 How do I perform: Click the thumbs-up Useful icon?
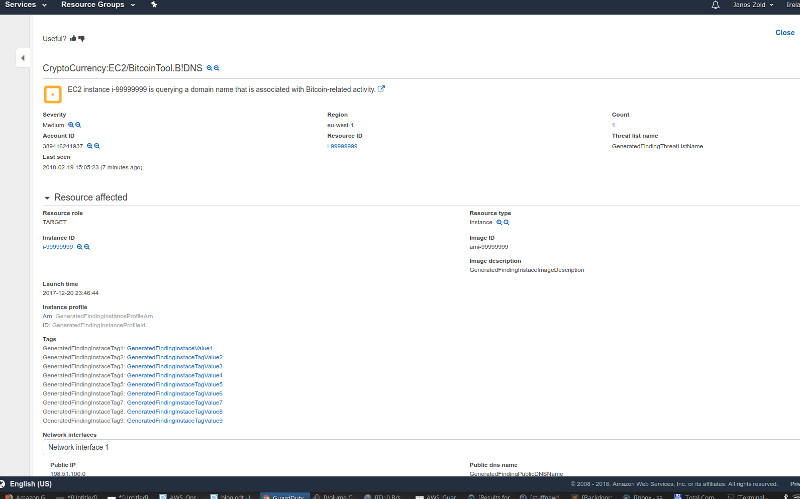coord(73,38)
